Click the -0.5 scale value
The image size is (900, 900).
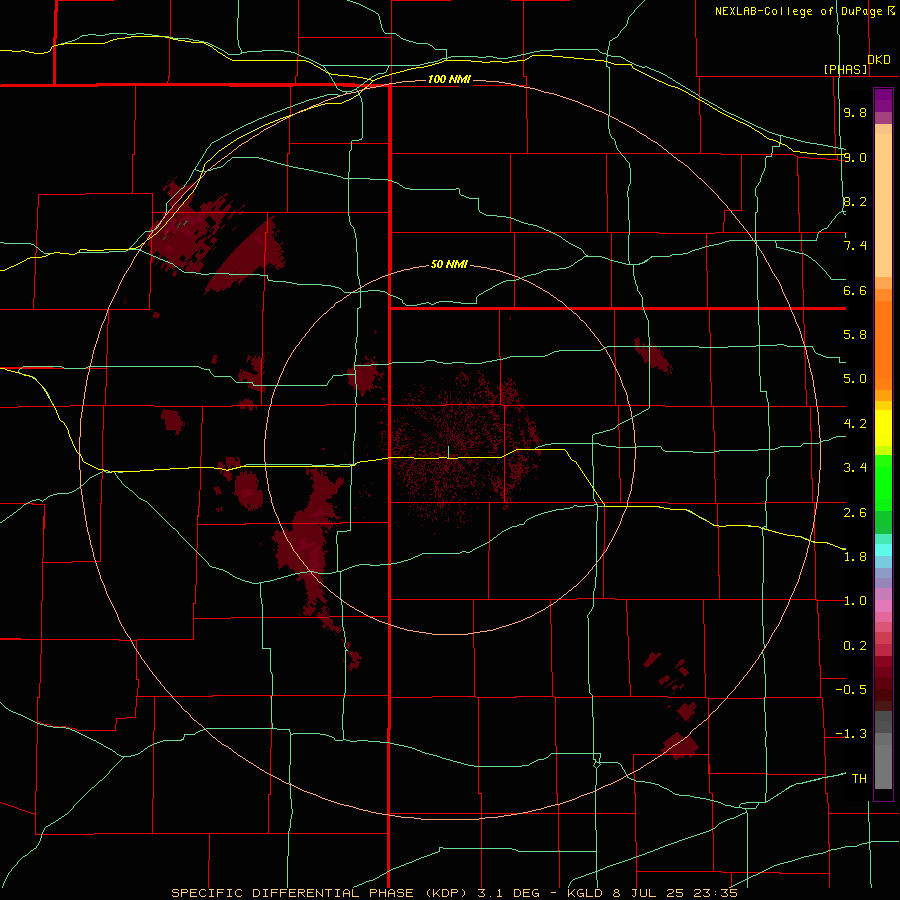[x=851, y=690]
